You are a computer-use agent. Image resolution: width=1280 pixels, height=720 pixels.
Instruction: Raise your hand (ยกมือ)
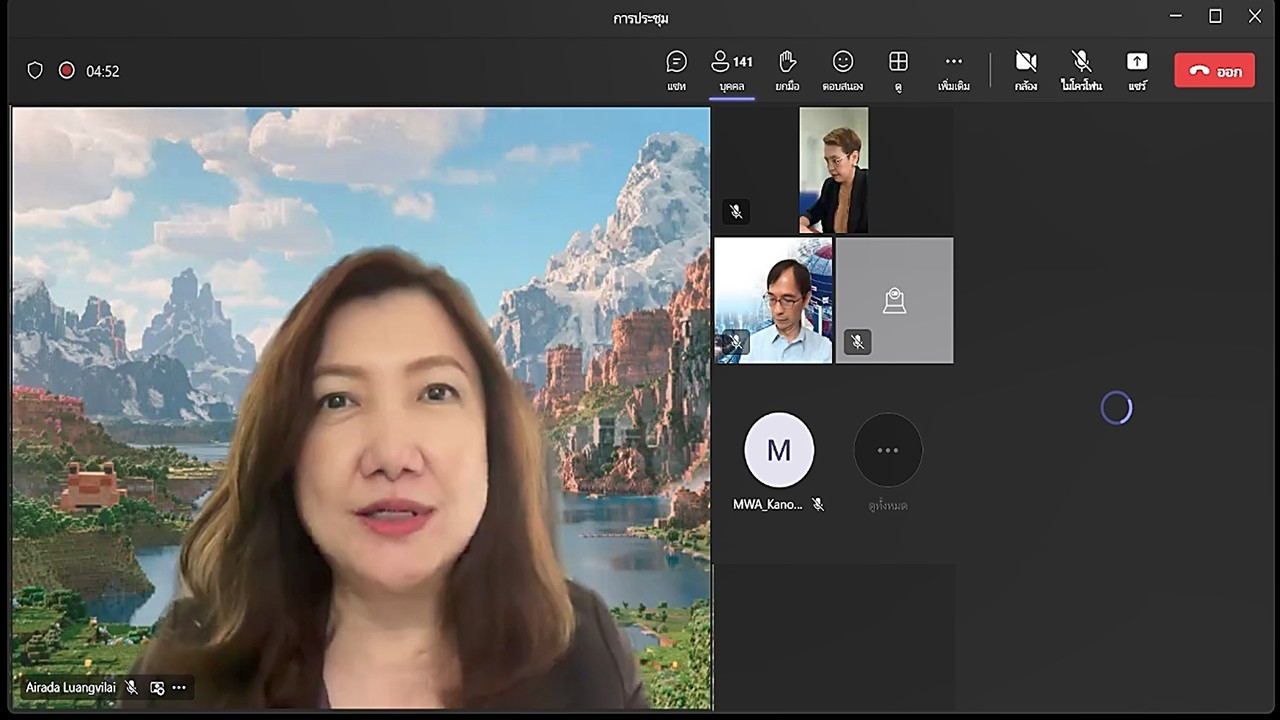pos(787,70)
